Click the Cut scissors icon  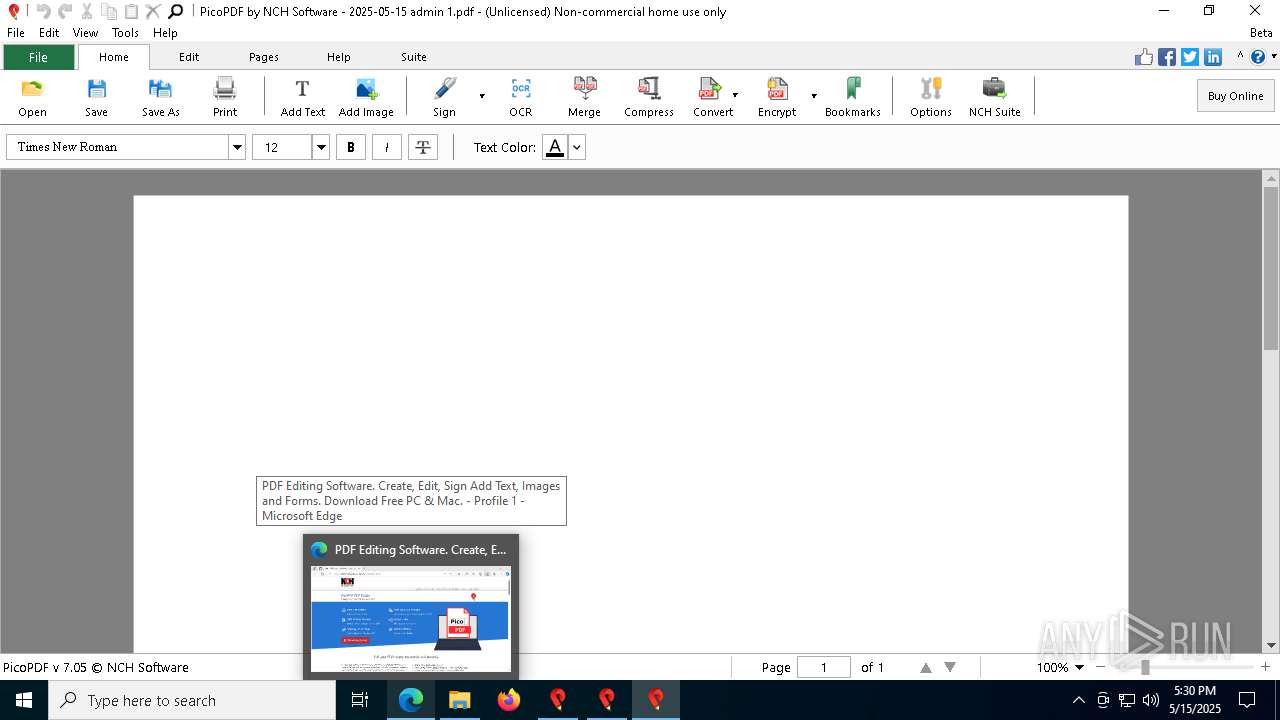coord(87,11)
